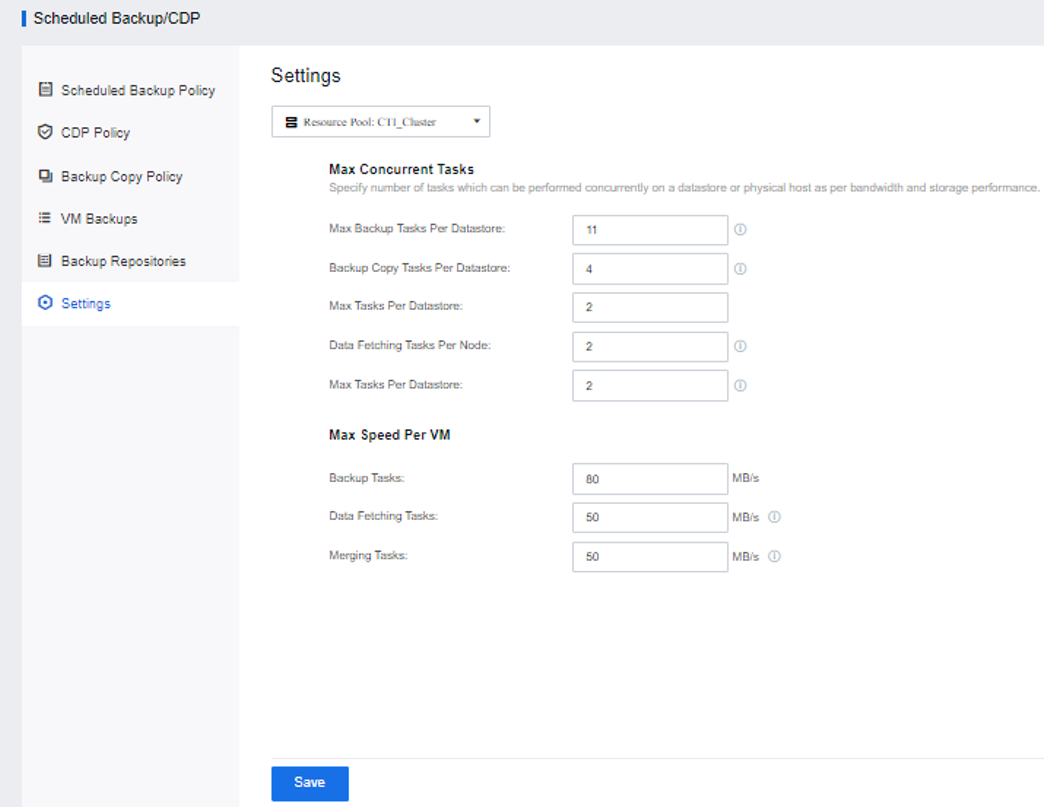
Task: Click the Settings gear icon in sidebar
Action: pos(45,303)
